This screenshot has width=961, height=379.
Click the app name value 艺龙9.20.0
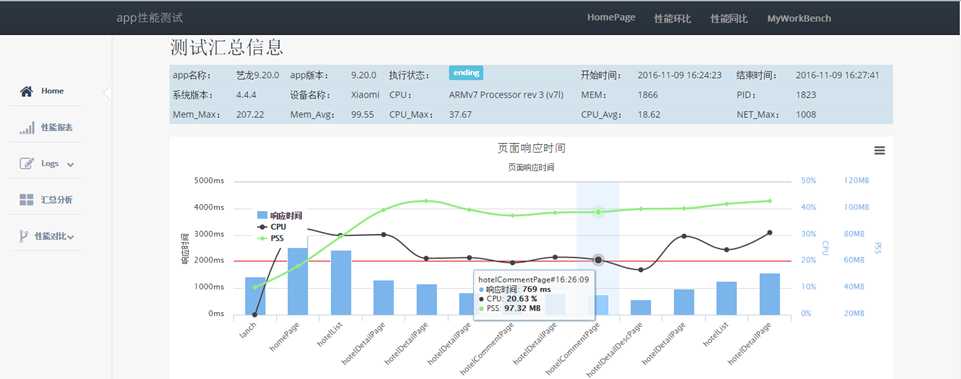(x=257, y=75)
